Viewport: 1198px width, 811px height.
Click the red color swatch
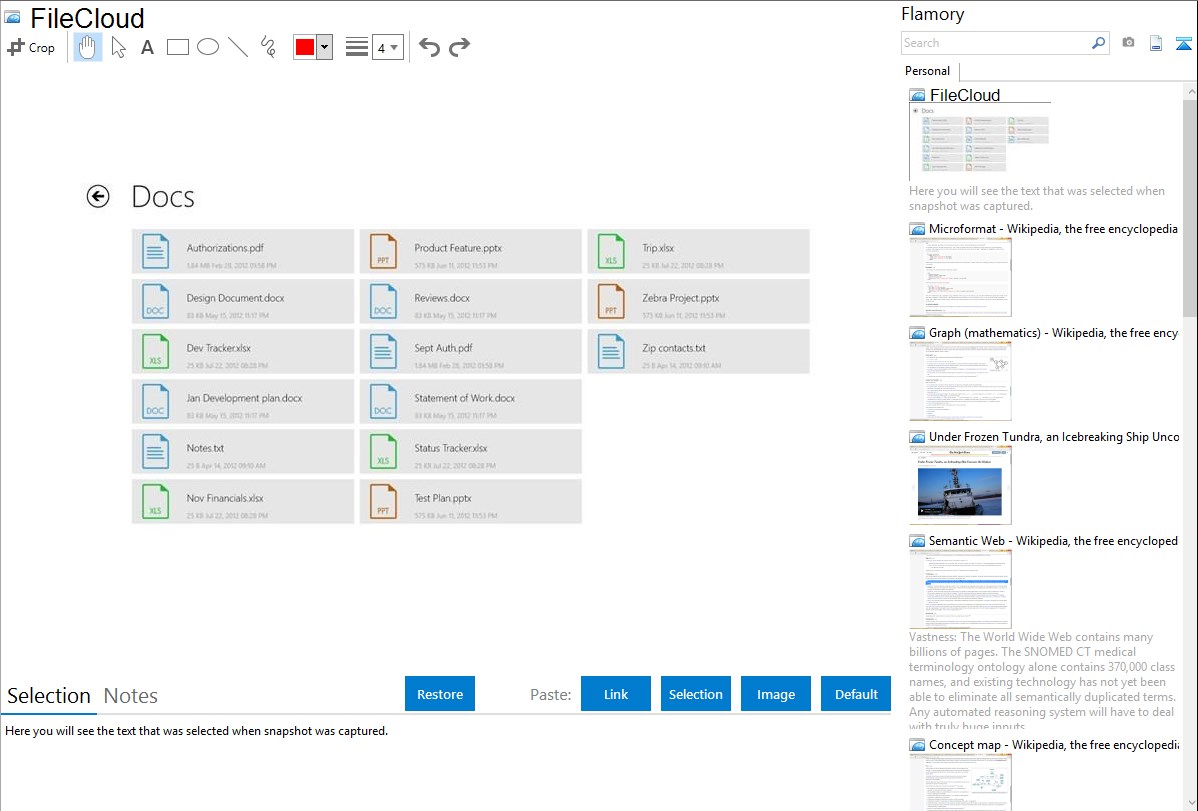[x=305, y=47]
